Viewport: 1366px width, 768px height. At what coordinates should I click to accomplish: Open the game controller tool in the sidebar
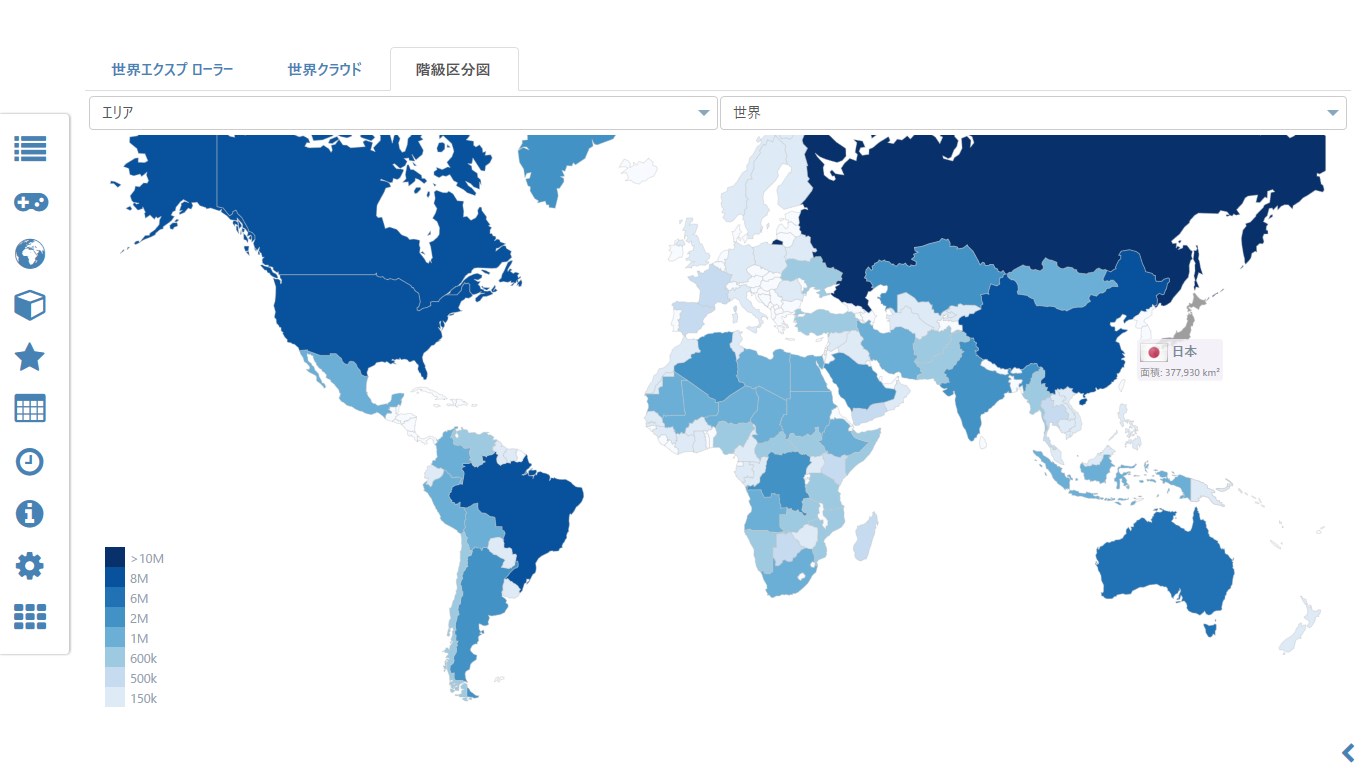[x=30, y=202]
